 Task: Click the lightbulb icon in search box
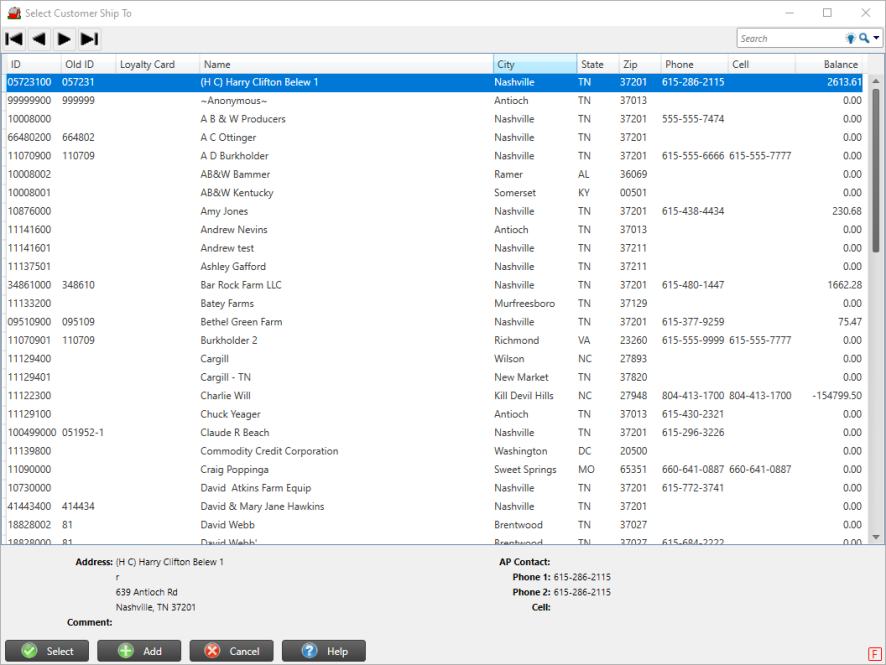pyautogui.click(x=851, y=39)
